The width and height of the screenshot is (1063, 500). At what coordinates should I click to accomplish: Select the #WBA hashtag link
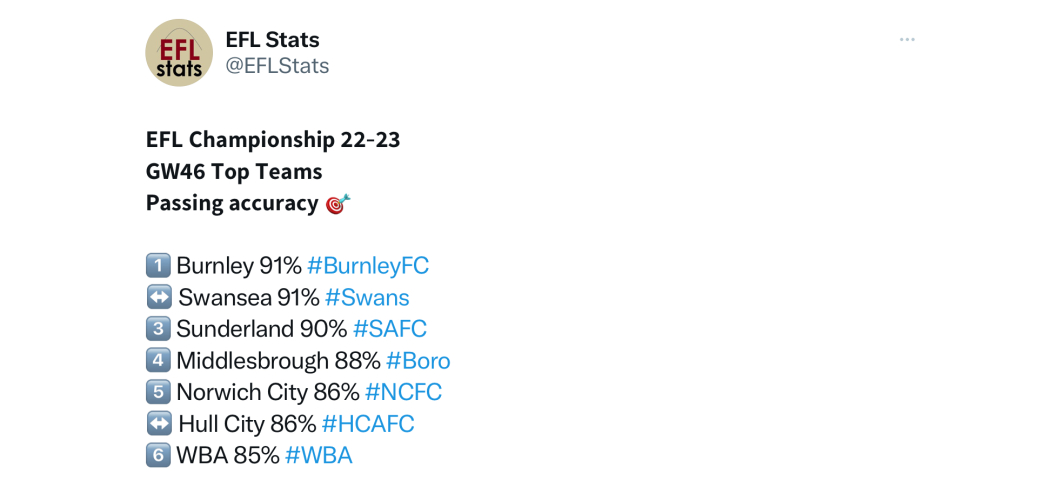pyautogui.click(x=318, y=455)
